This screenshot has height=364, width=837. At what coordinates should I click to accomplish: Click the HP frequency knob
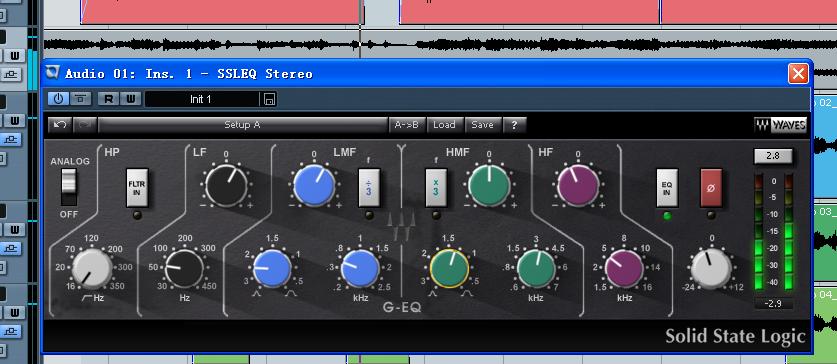pos(92,268)
